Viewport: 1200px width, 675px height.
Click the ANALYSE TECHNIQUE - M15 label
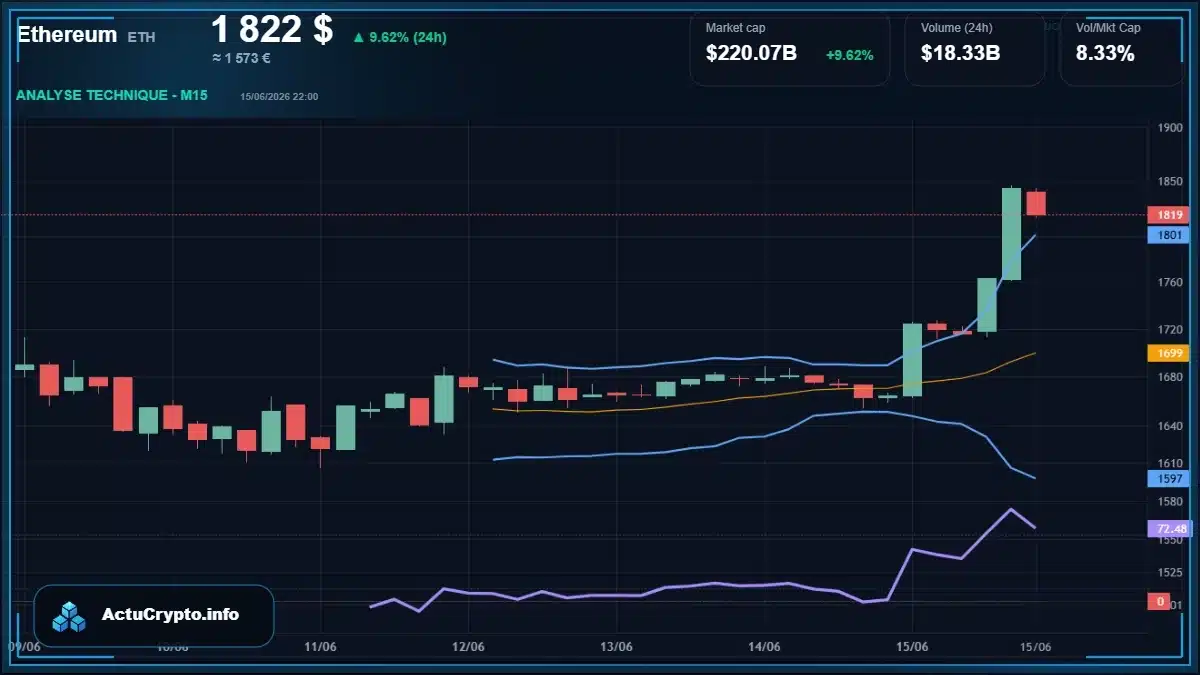(x=112, y=95)
